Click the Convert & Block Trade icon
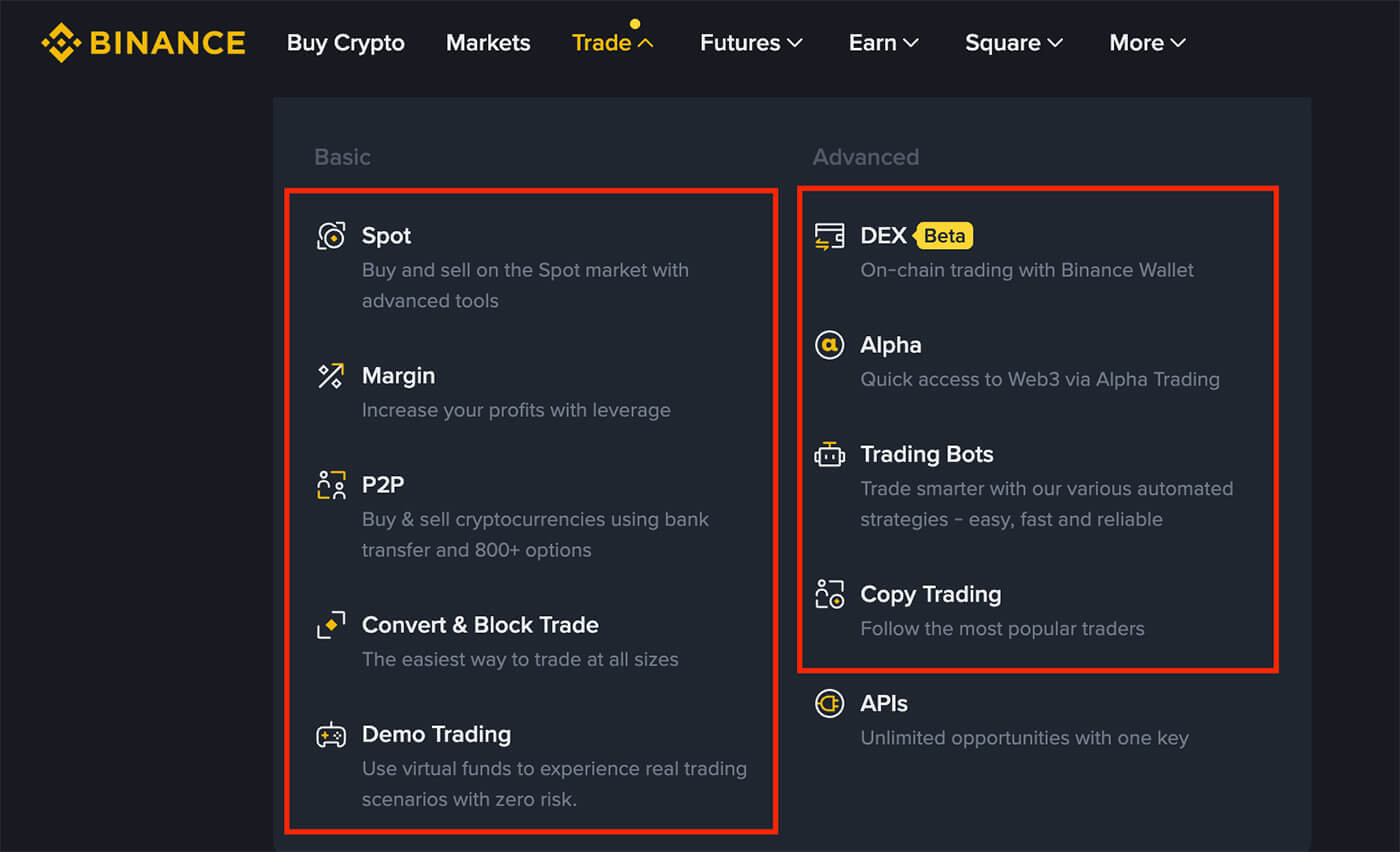The height and width of the screenshot is (852, 1400). [x=331, y=625]
